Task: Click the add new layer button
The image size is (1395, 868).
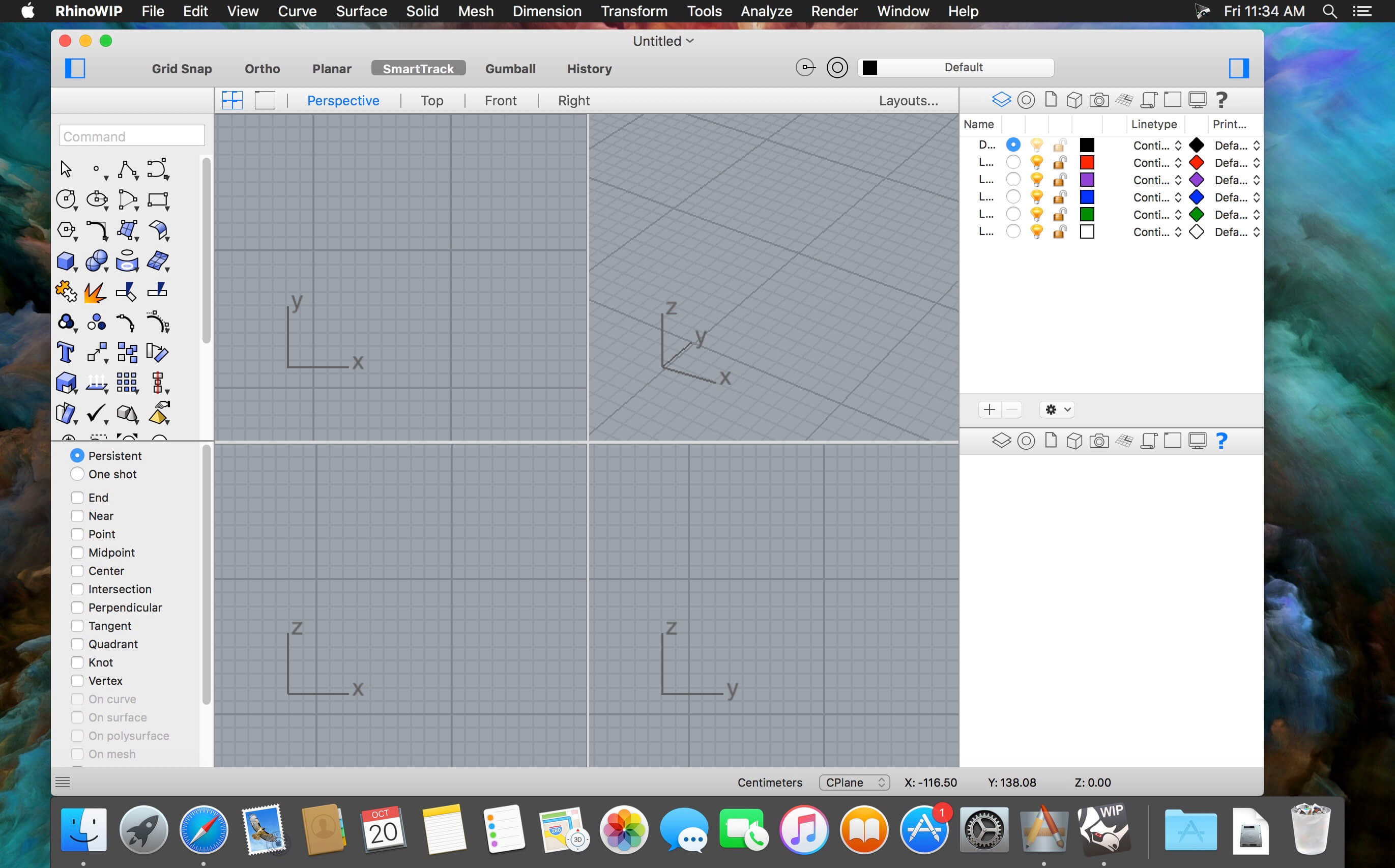Action: pyautogui.click(x=989, y=409)
